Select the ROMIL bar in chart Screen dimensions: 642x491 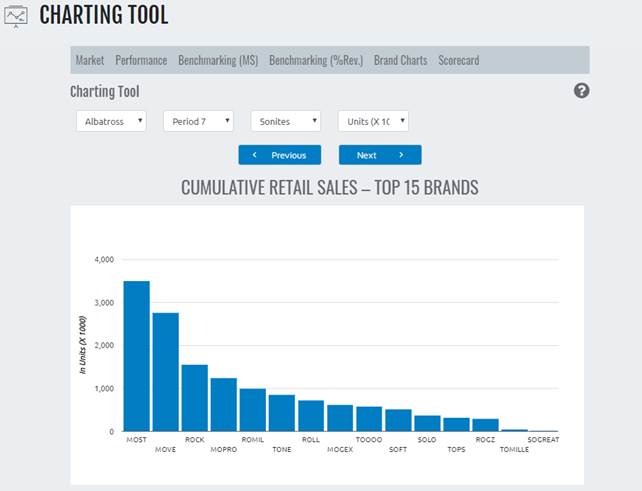253,410
